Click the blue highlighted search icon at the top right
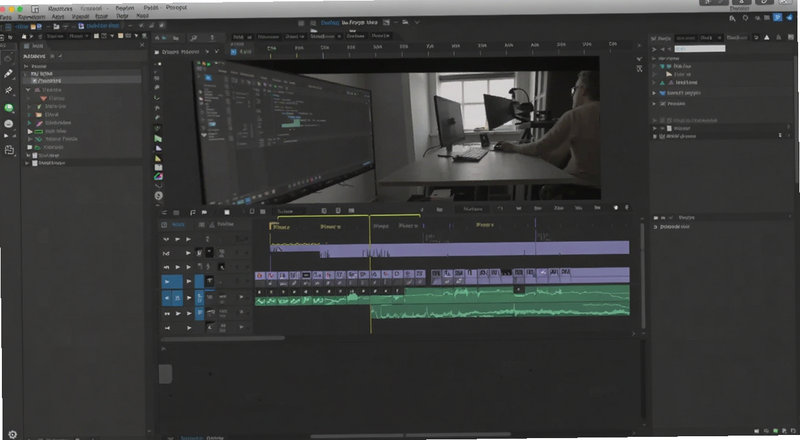The image size is (800, 440). pos(778,17)
